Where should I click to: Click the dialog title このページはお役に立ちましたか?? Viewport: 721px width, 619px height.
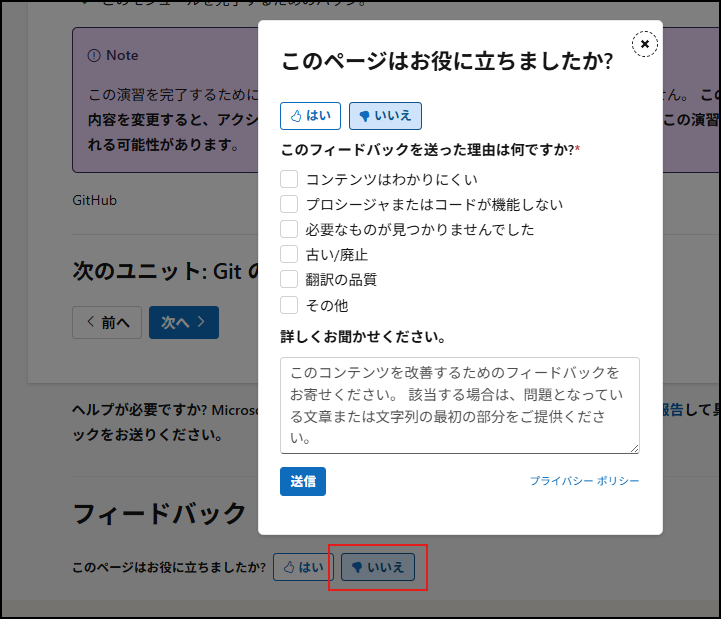coord(447,61)
